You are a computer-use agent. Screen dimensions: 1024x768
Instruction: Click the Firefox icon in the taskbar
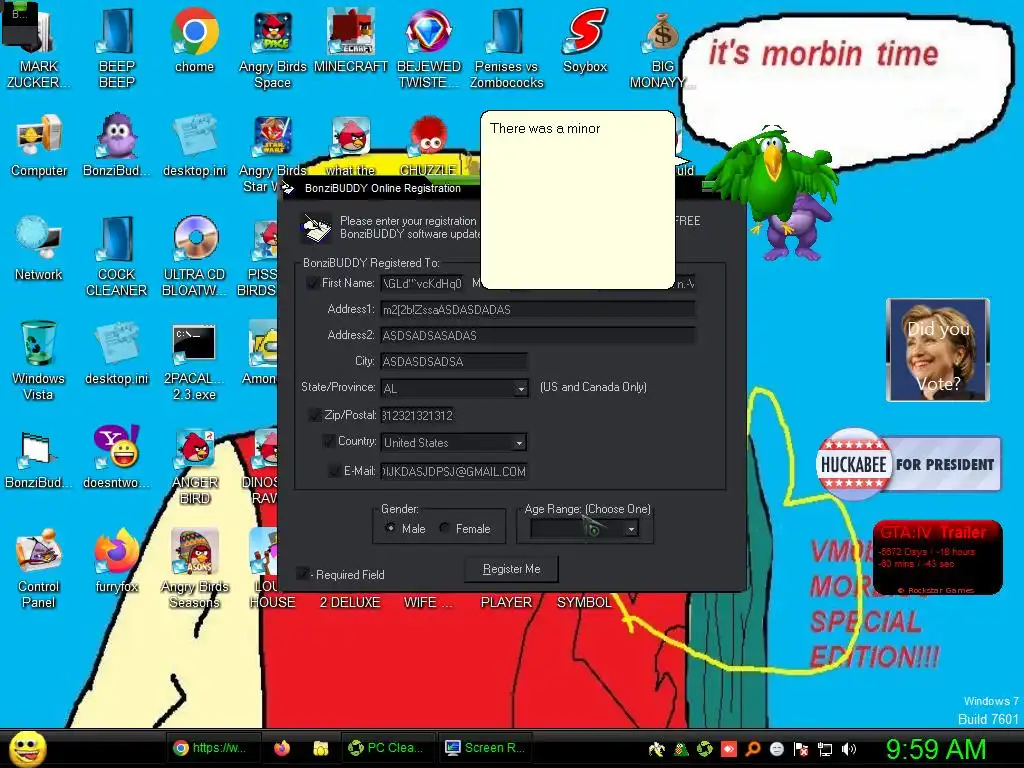[281, 748]
